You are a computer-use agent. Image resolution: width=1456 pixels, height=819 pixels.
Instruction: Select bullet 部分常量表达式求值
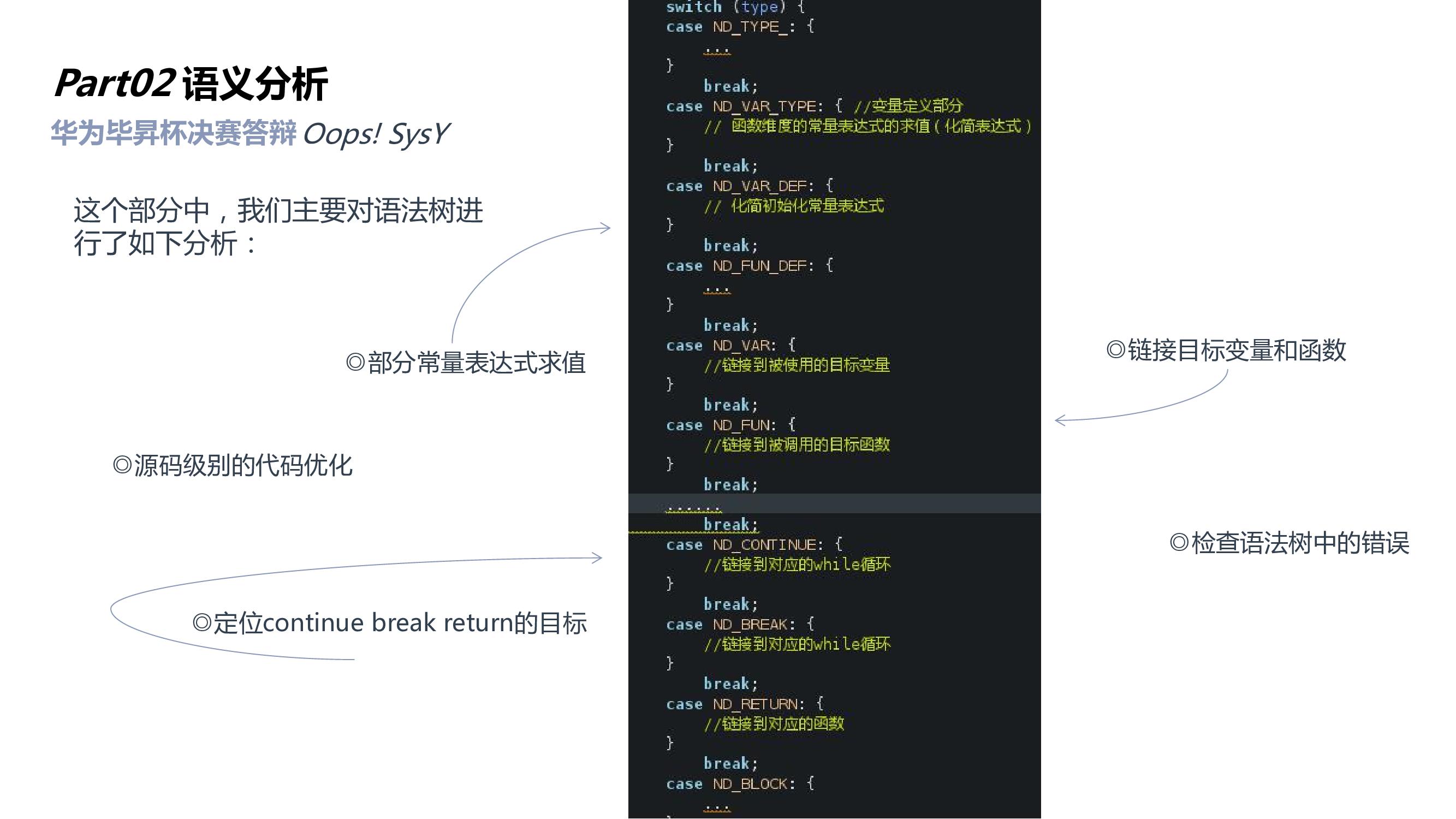point(466,363)
